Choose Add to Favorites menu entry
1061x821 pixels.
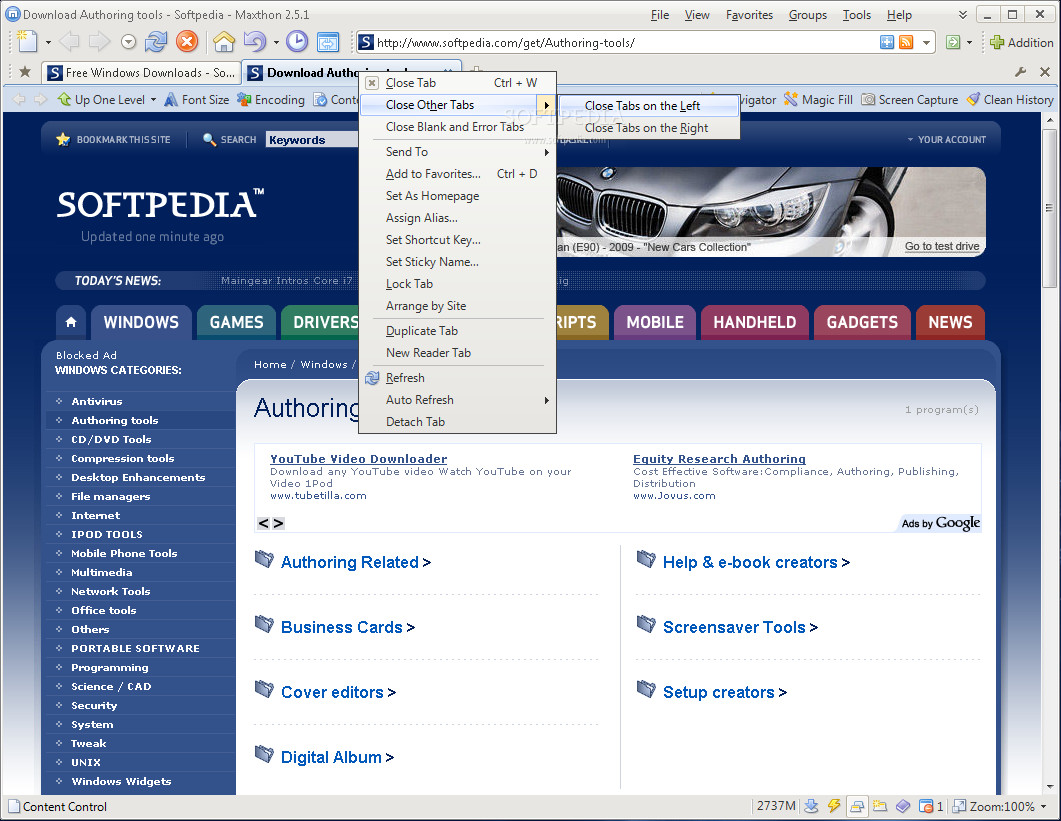tap(457, 174)
